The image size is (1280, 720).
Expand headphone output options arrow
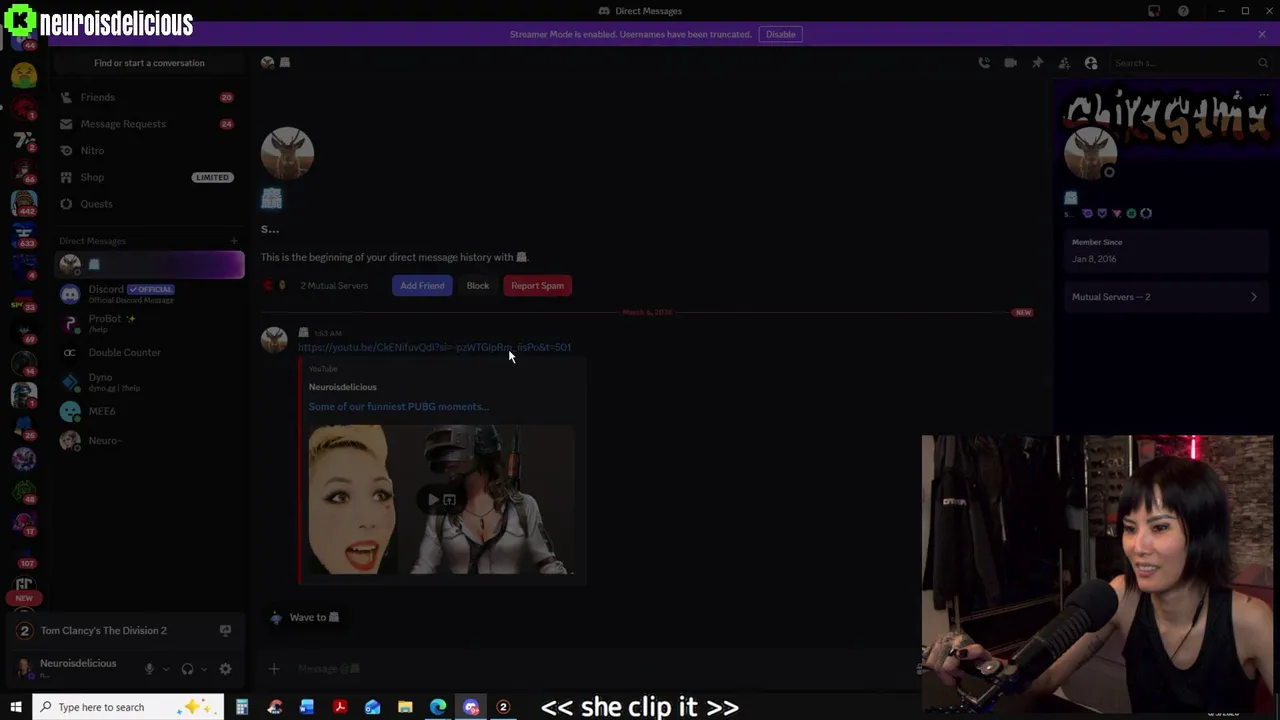click(203, 669)
